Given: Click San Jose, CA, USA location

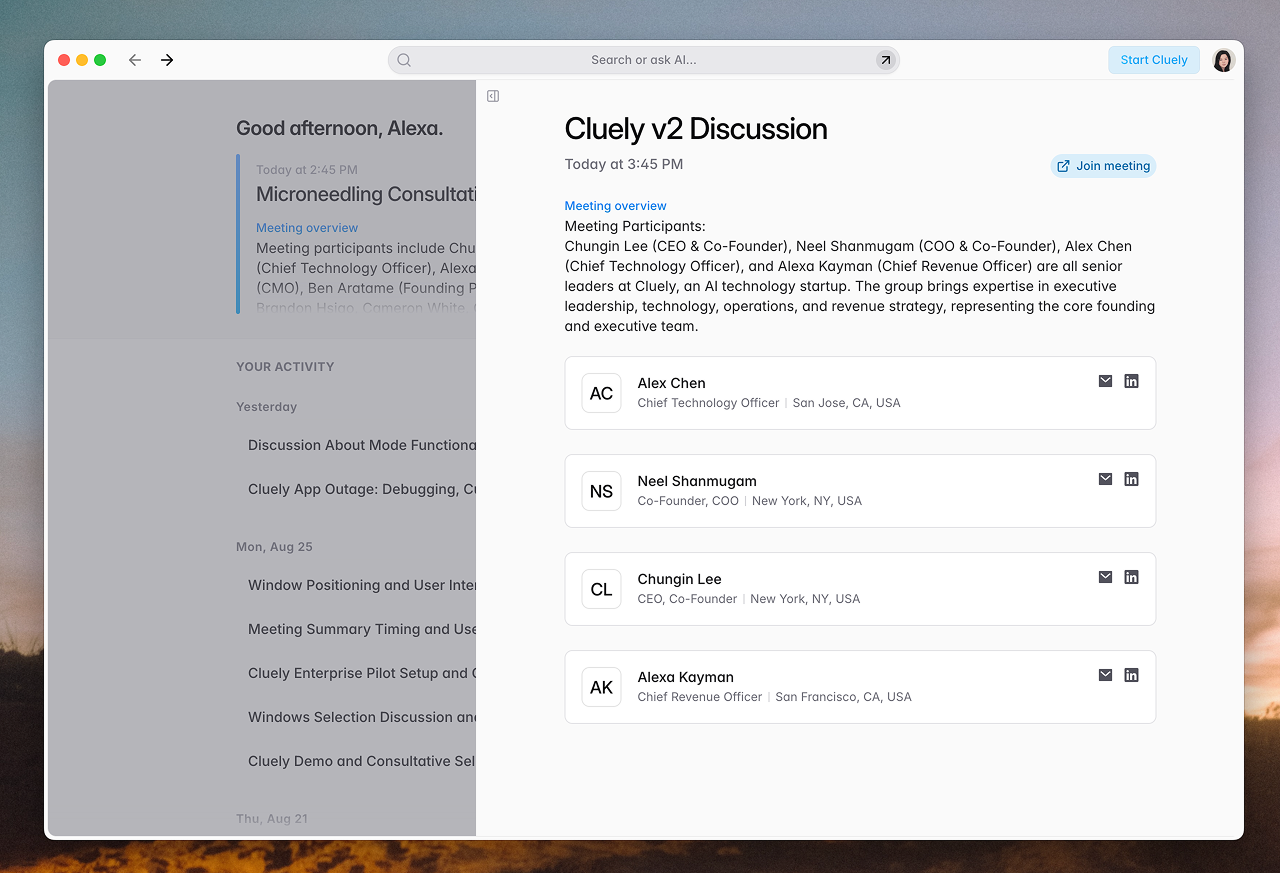Looking at the screenshot, I should pyautogui.click(x=846, y=403).
